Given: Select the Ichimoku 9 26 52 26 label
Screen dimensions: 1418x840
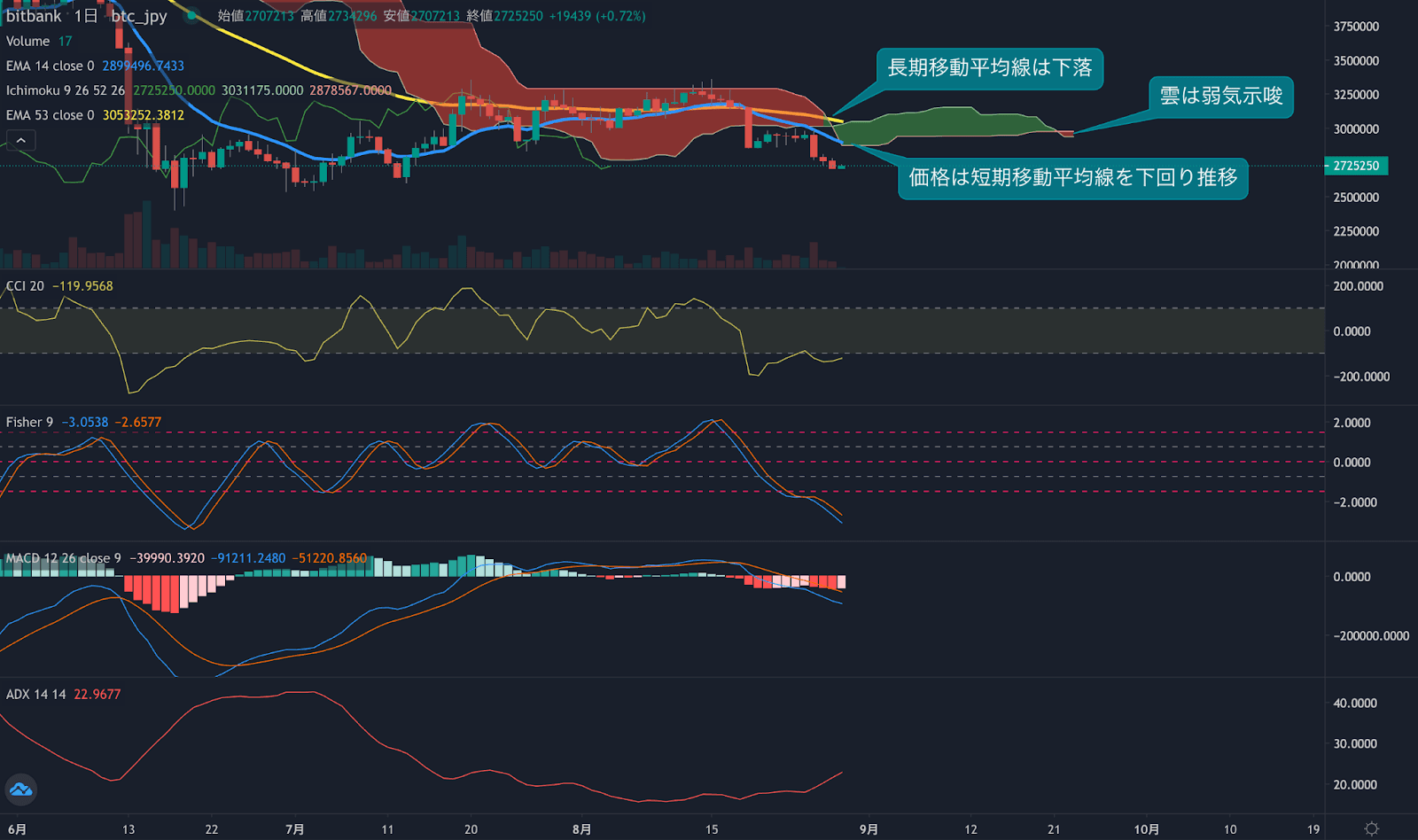Looking at the screenshot, I should pyautogui.click(x=66, y=90).
